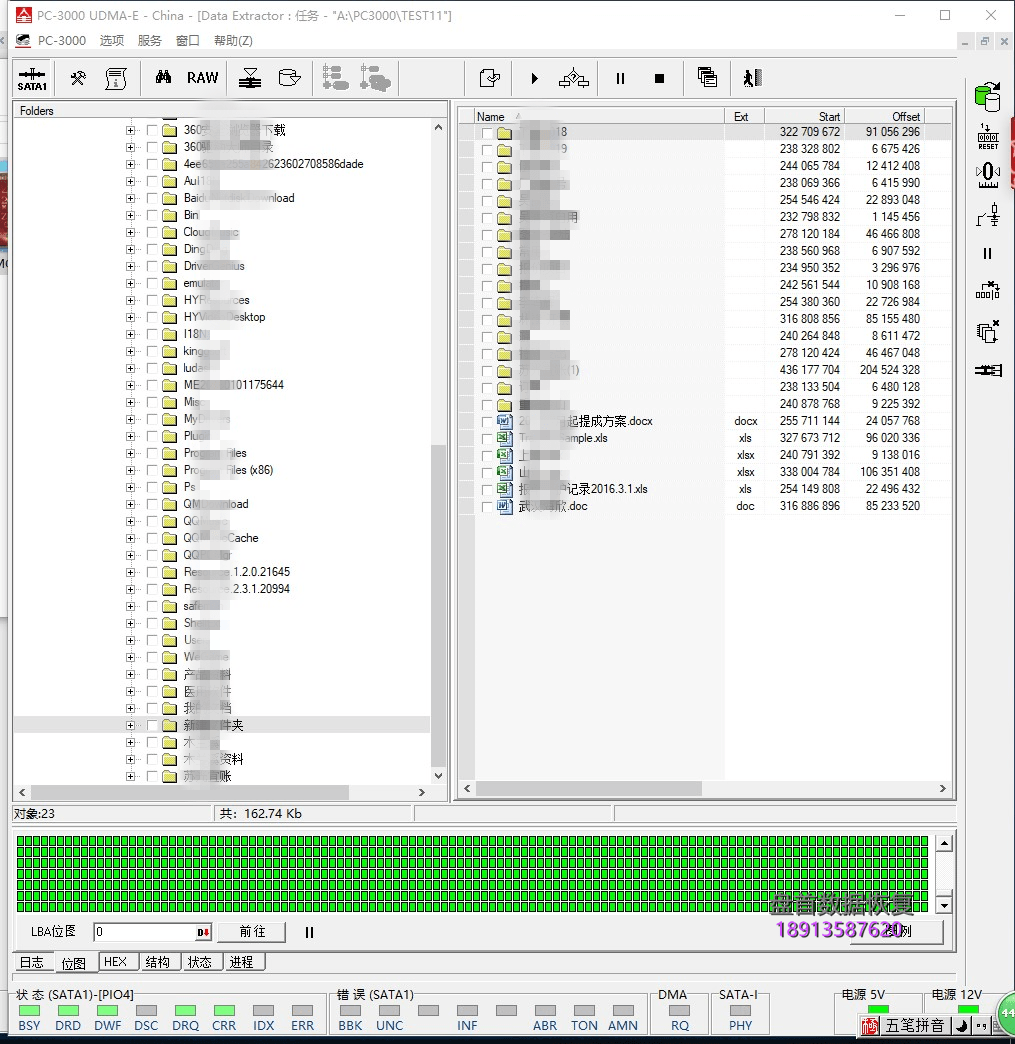The width and height of the screenshot is (1015, 1044).
Task: Check the box for the ample.xls file
Action: click(x=487, y=438)
